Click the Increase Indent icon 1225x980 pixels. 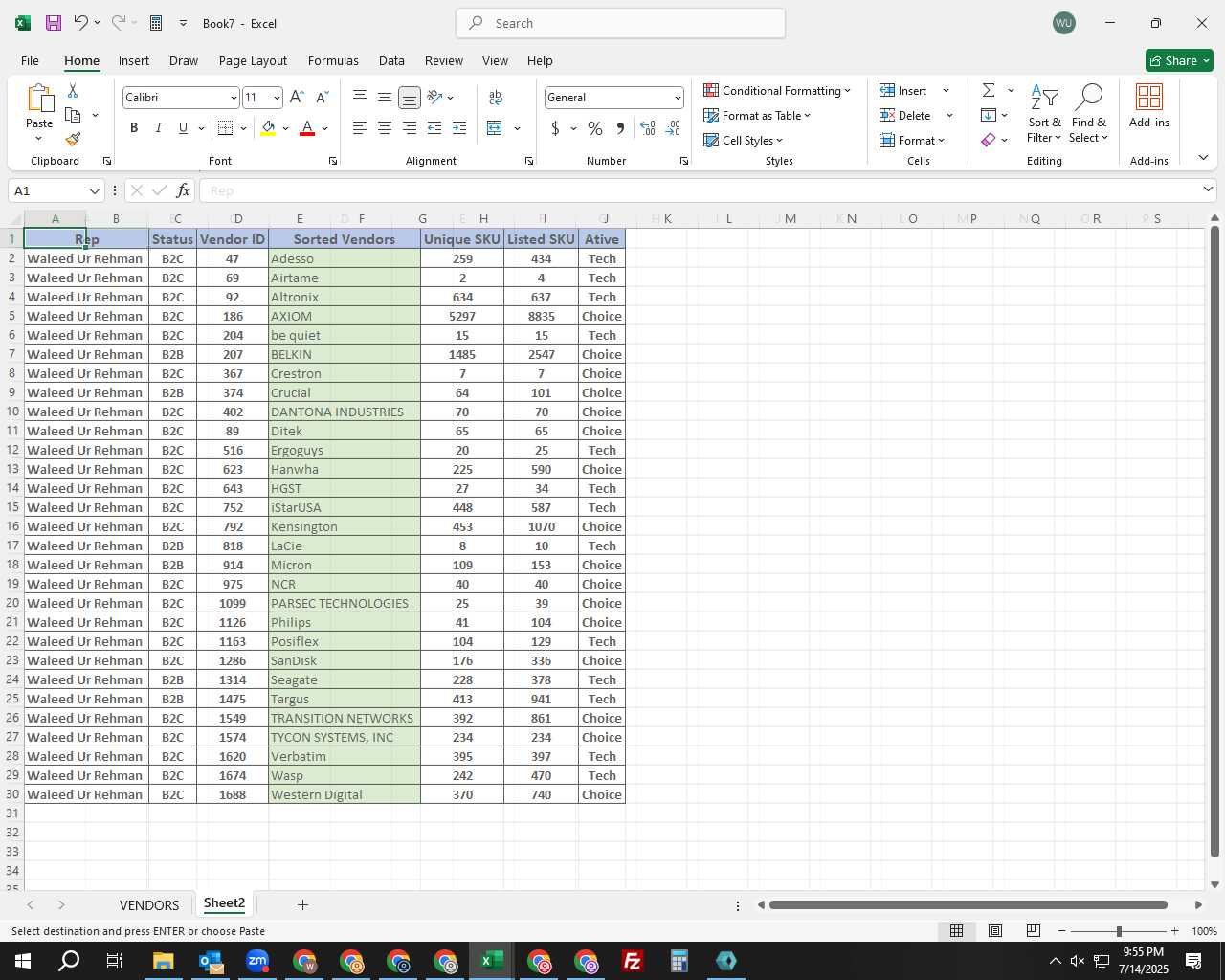click(459, 127)
